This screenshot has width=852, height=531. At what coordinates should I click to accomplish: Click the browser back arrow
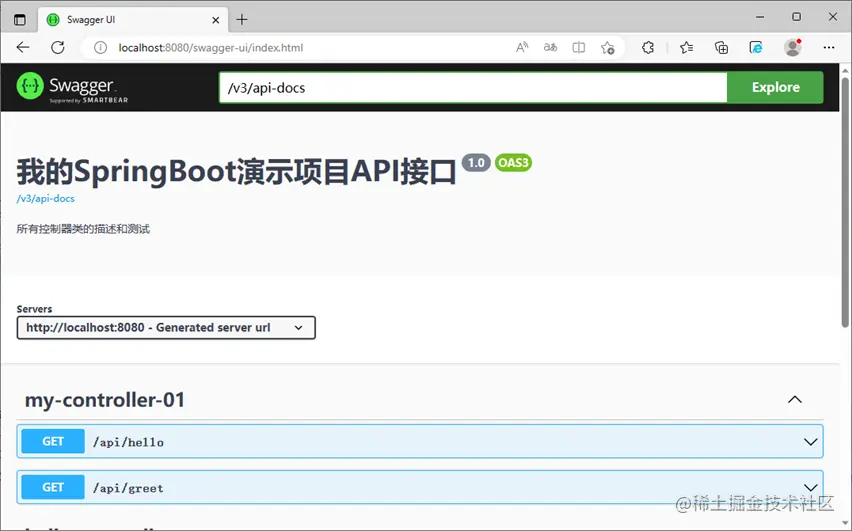23,47
